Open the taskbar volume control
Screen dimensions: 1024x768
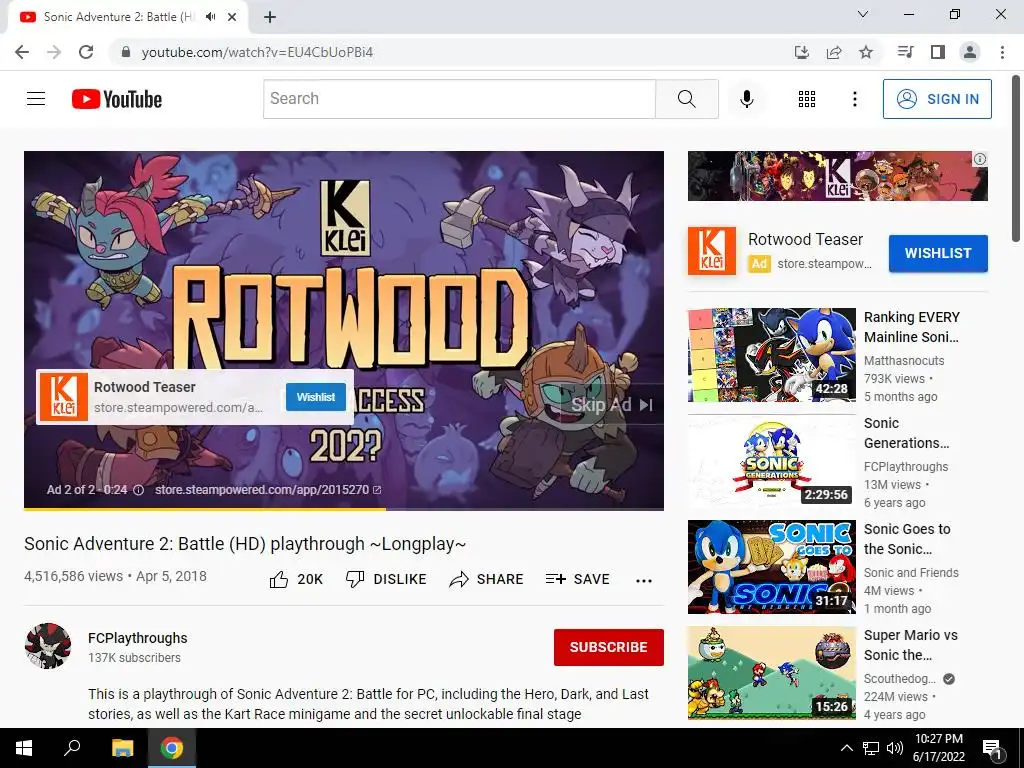[895, 748]
